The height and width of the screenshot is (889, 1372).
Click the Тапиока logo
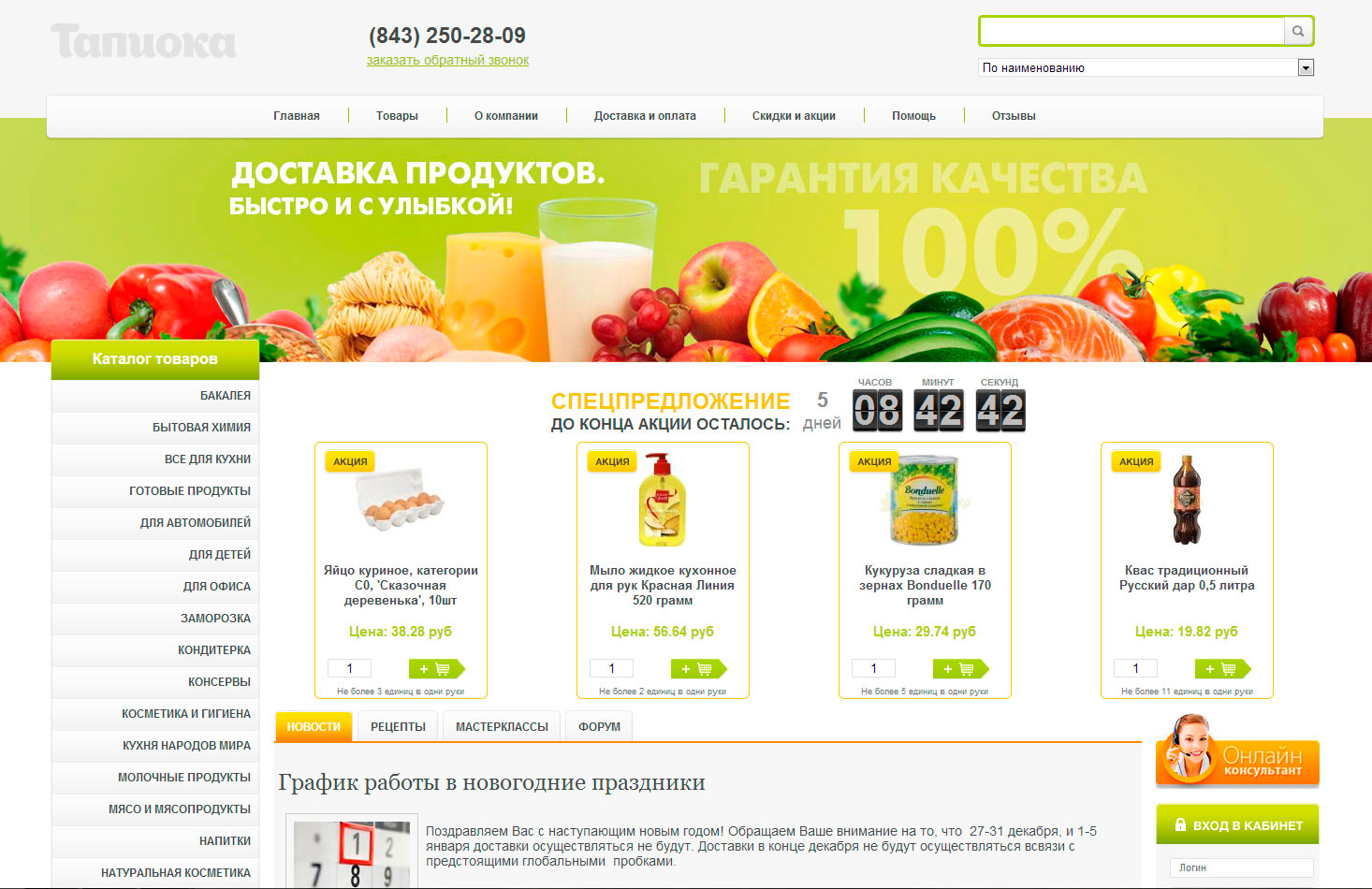coord(143,41)
